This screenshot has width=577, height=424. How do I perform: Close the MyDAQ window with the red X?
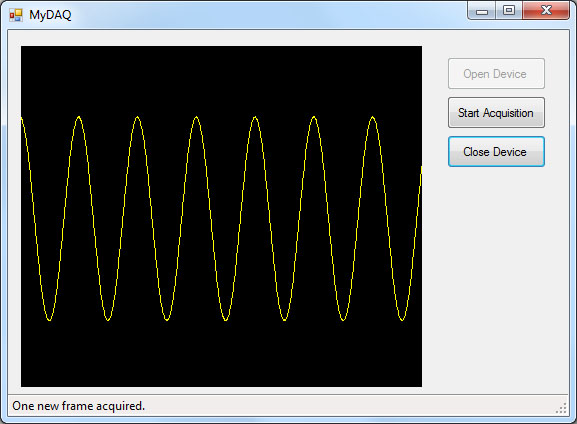tap(546, 10)
